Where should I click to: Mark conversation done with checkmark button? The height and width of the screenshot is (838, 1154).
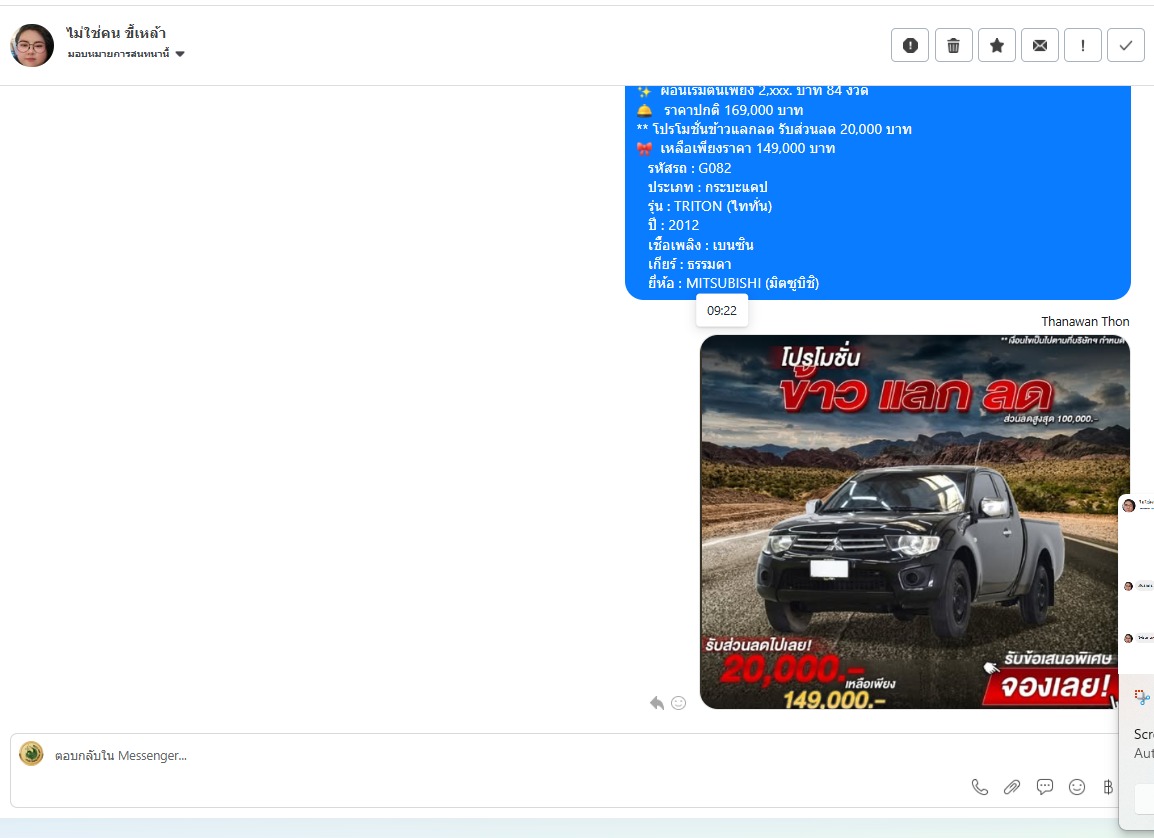(x=1126, y=46)
